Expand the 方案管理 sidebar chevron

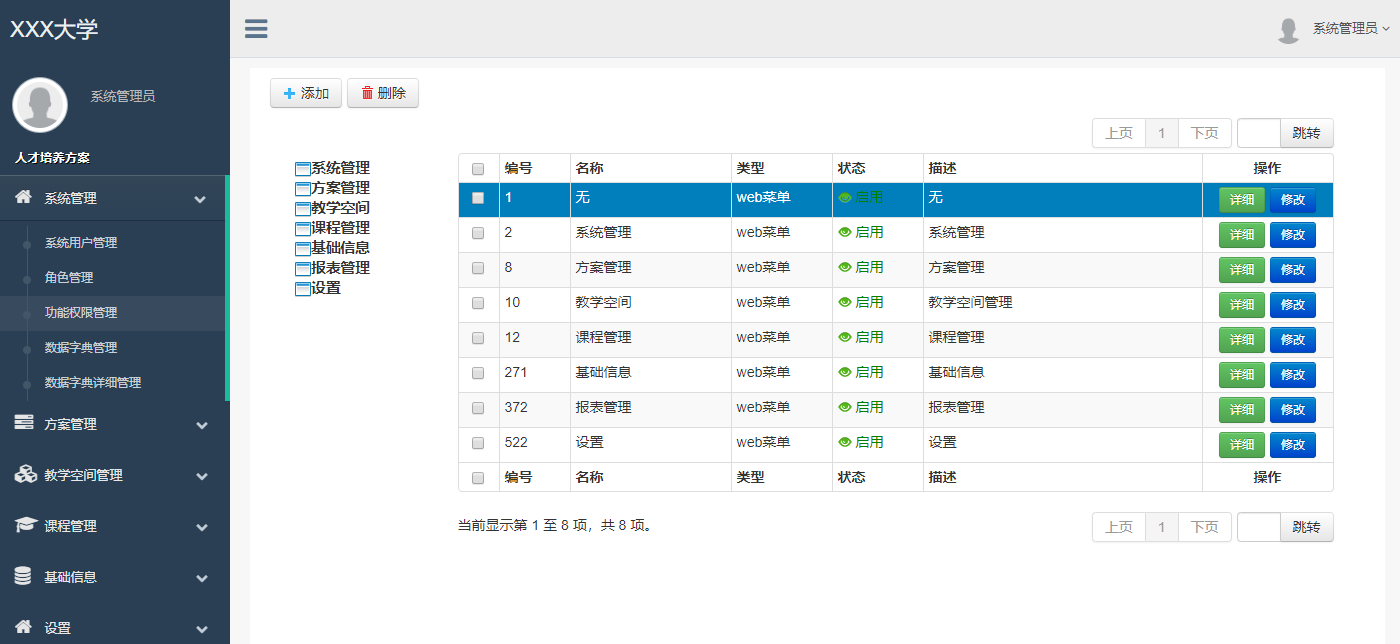click(x=201, y=425)
